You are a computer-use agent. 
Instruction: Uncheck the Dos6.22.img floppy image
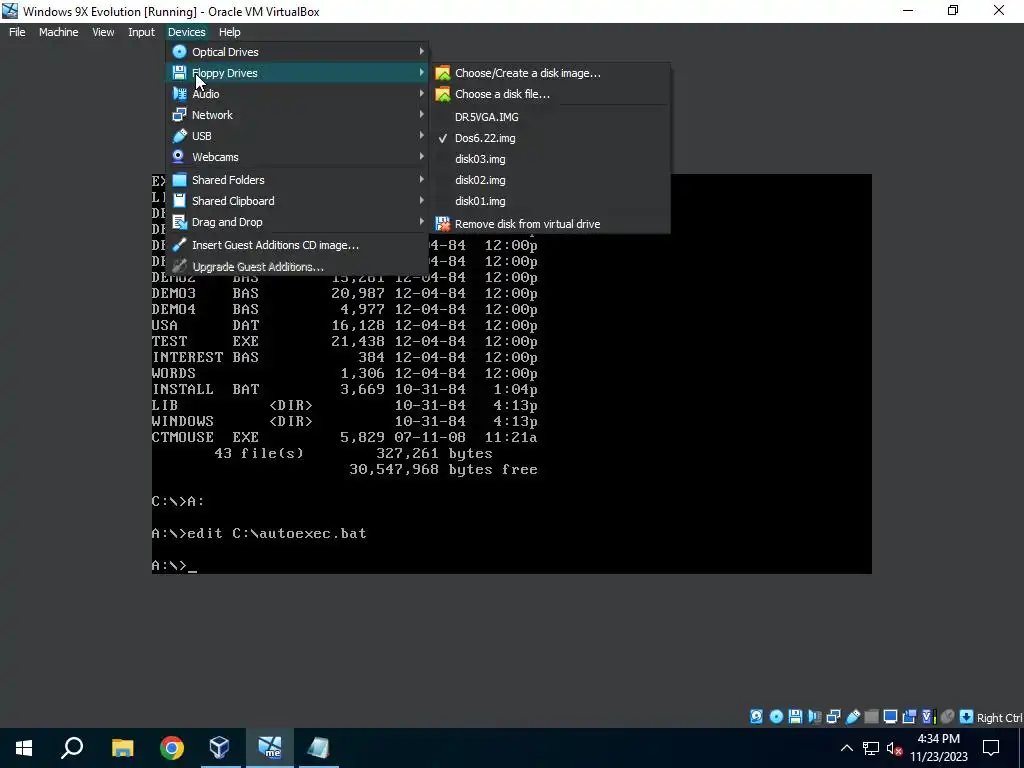[x=550, y=138]
